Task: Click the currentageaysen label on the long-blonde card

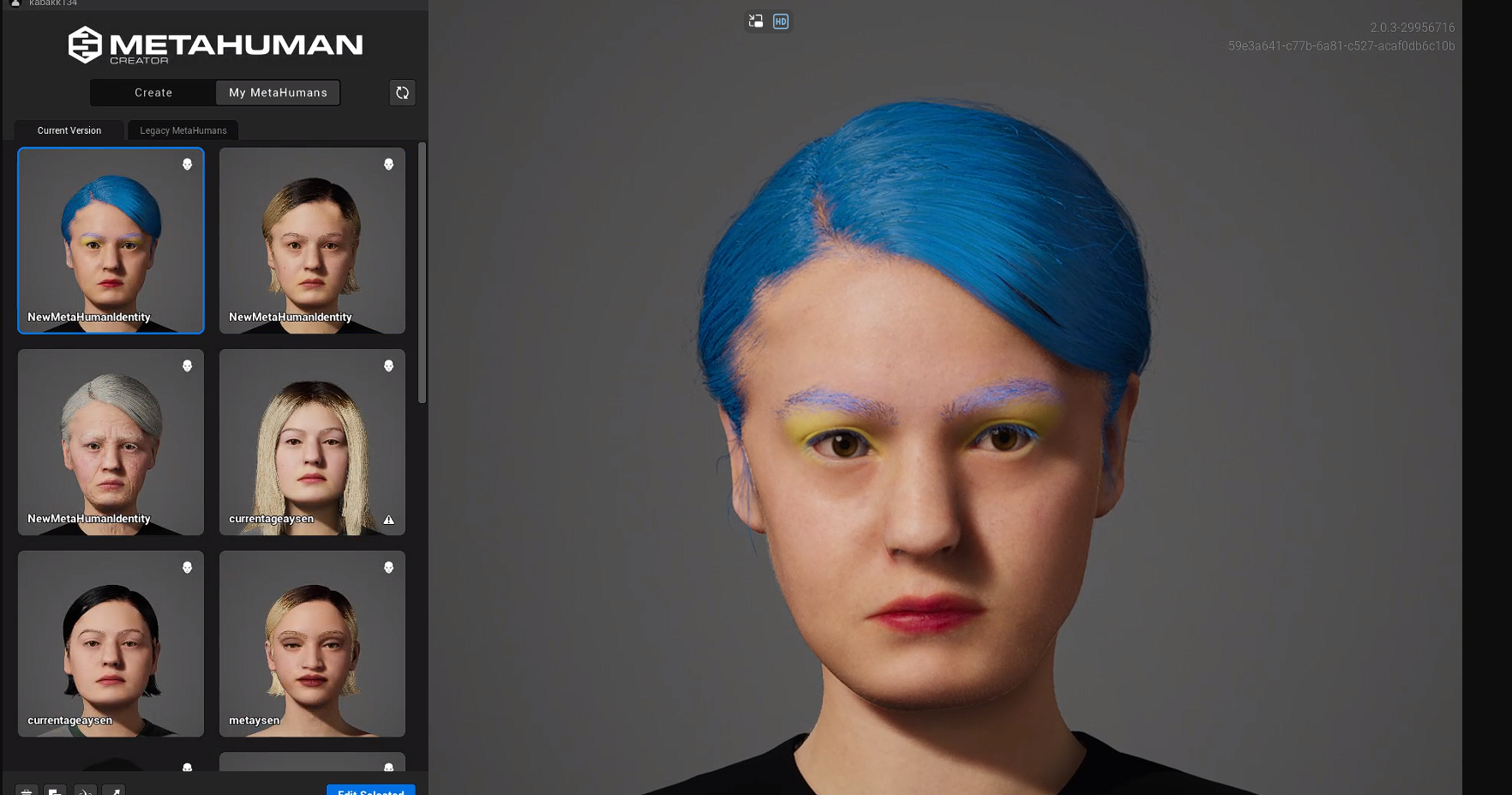Action: (x=272, y=519)
